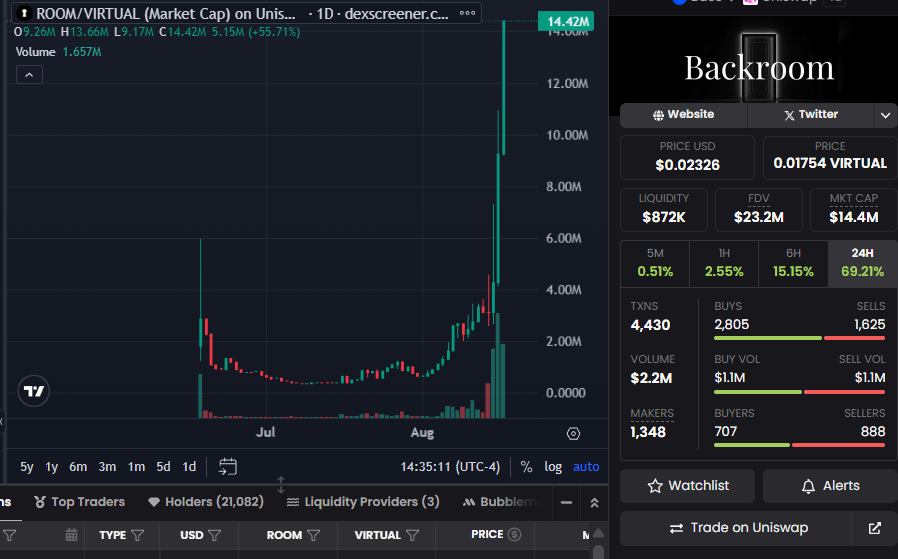Select the 6H price change tab
Screen dimensions: 898x559
tap(793, 263)
